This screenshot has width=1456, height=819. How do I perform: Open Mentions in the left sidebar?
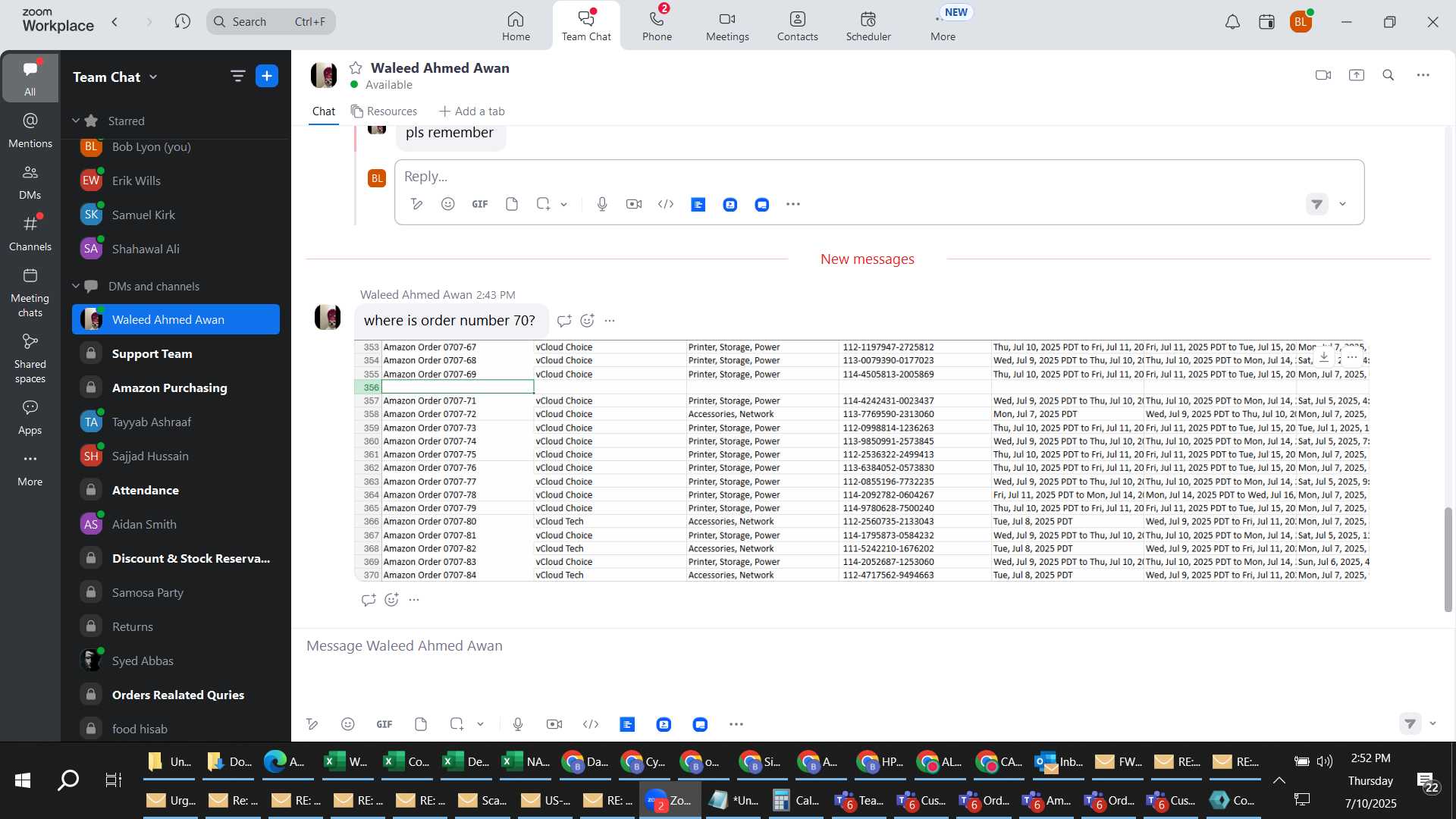pyautogui.click(x=30, y=130)
